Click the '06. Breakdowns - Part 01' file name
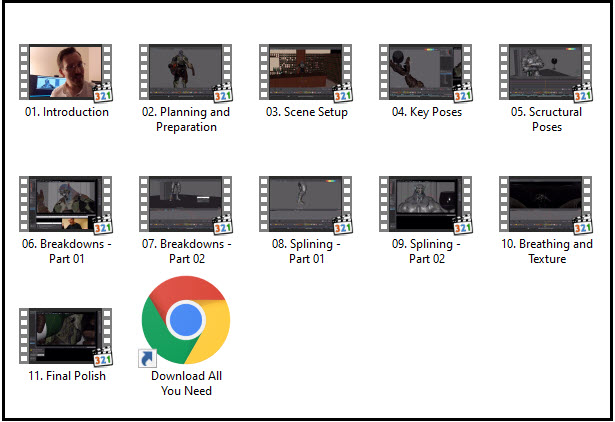Image resolution: width=615 pixels, height=422 pixels. (x=67, y=251)
